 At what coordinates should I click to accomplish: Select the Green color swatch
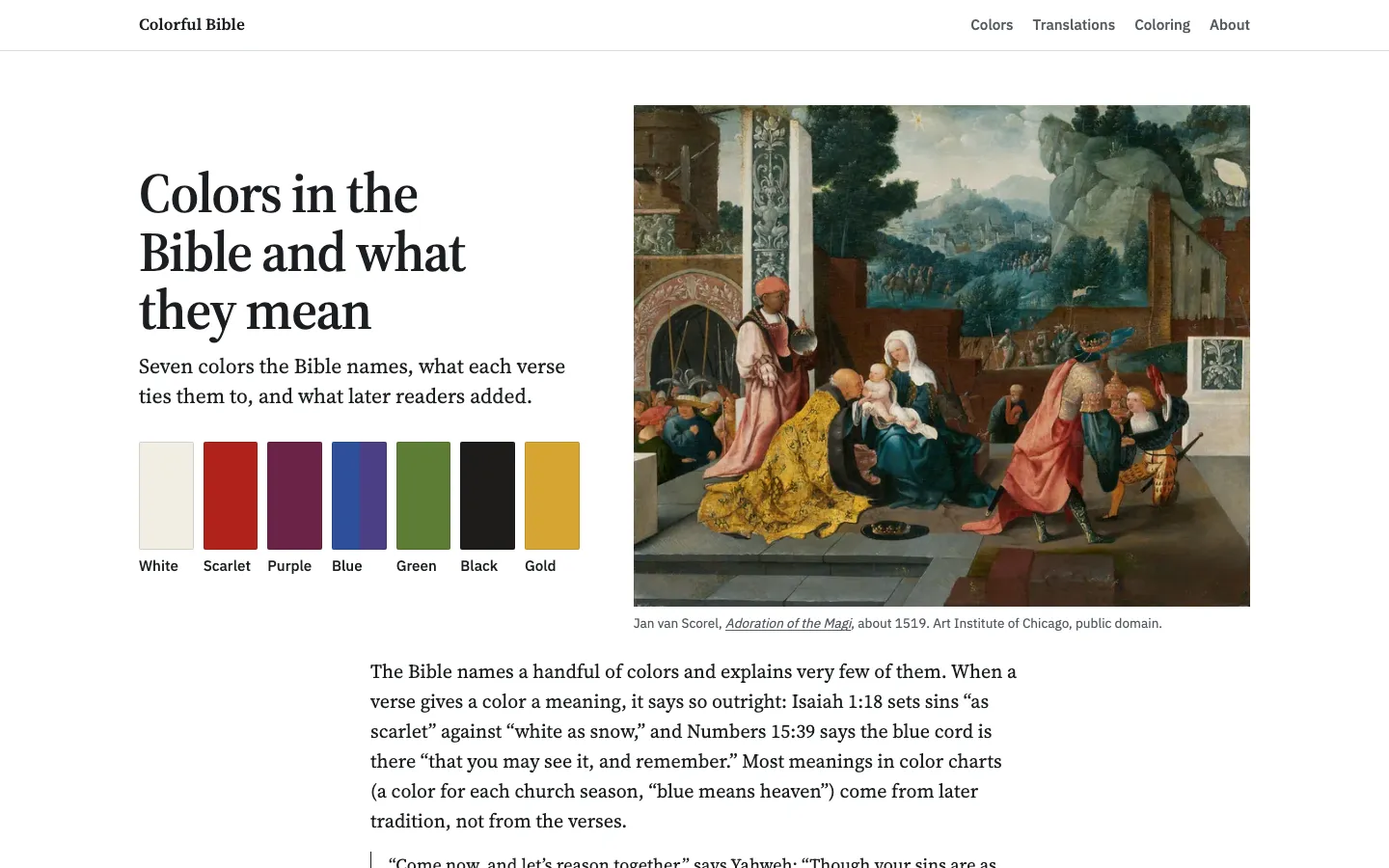[423, 496]
